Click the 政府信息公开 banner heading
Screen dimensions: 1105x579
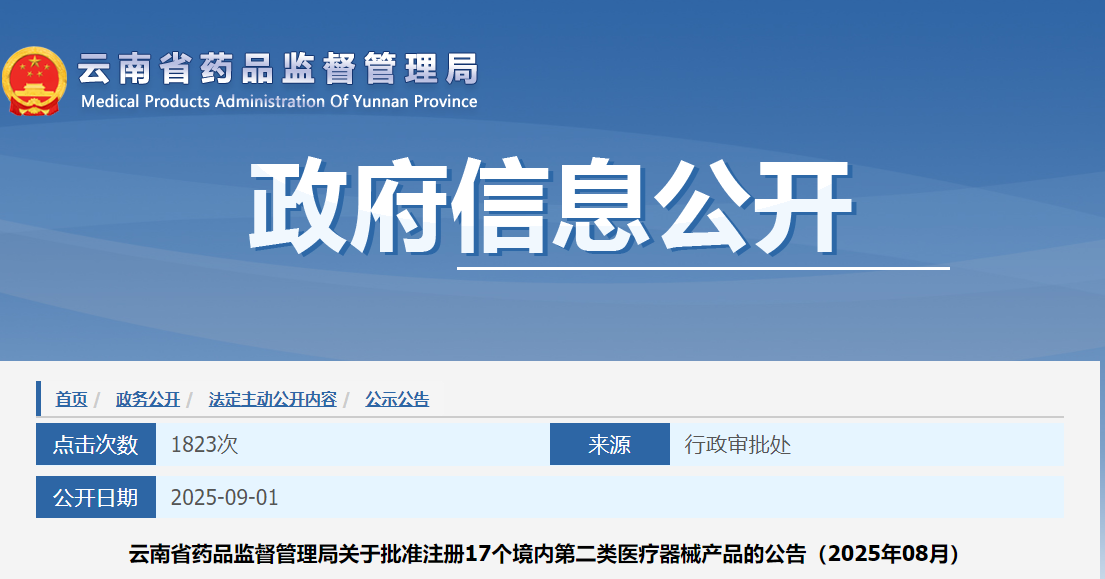click(550, 207)
